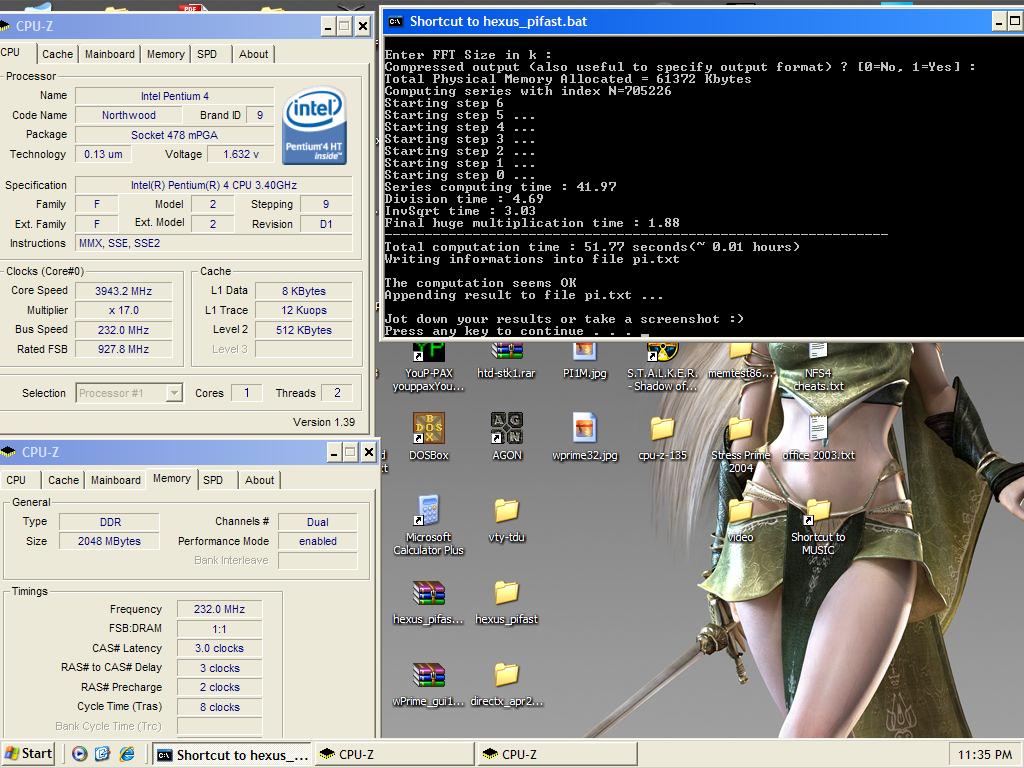Activate first CPU-Z taskbar button
Screen dimensions: 1024x768
pyautogui.click(x=394, y=755)
